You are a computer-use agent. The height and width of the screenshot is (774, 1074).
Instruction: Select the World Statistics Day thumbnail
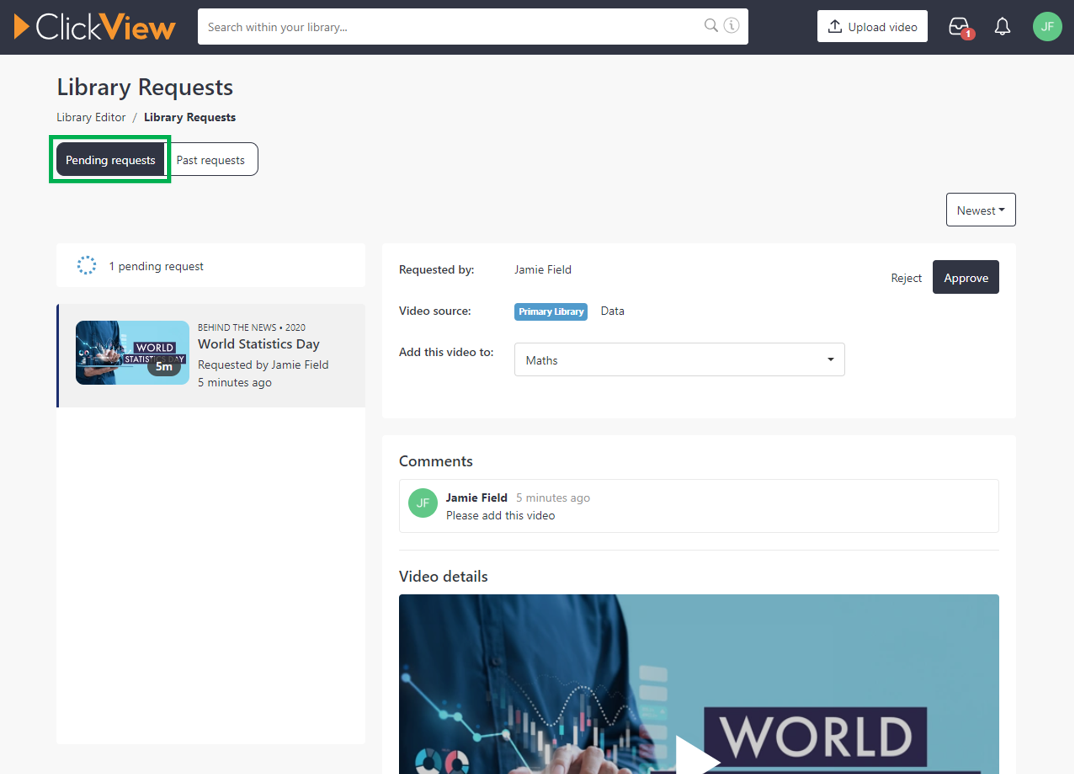[132, 353]
